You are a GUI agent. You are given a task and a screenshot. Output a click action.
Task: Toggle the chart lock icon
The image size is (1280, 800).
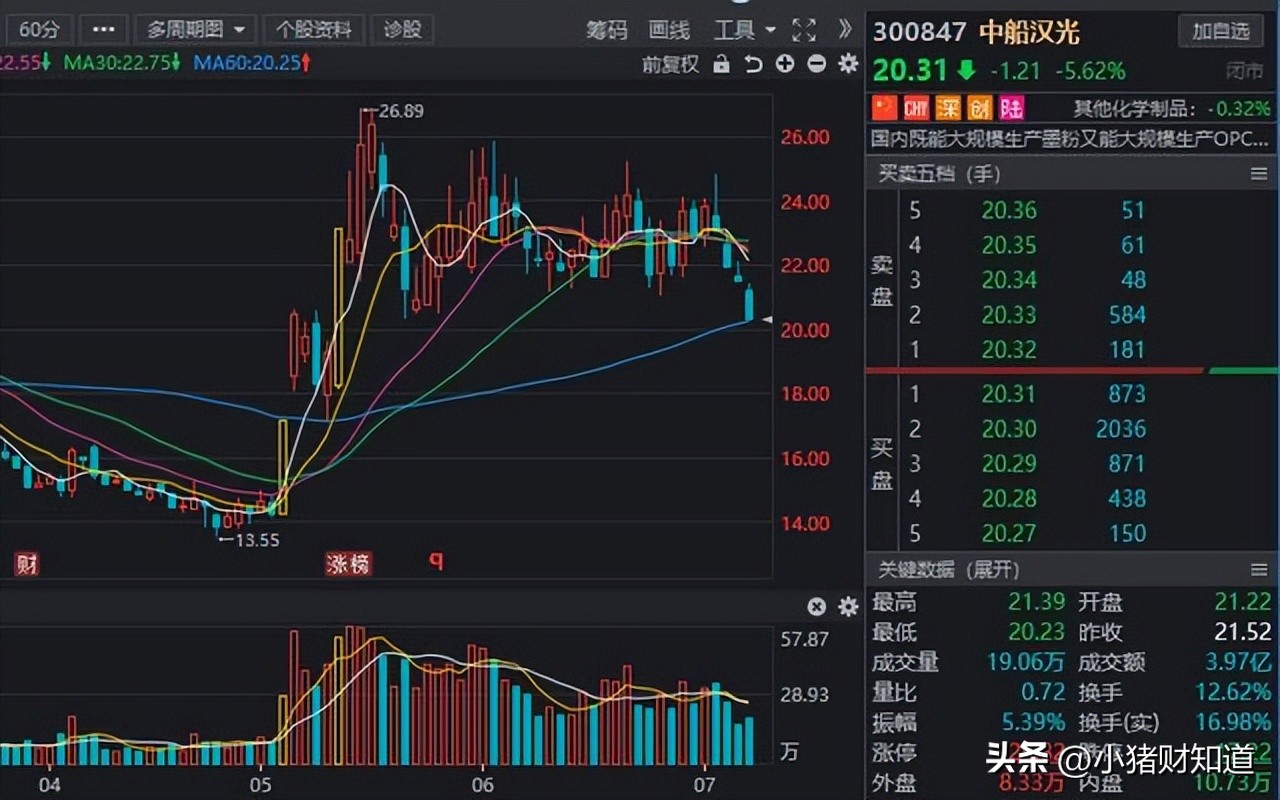pos(722,63)
